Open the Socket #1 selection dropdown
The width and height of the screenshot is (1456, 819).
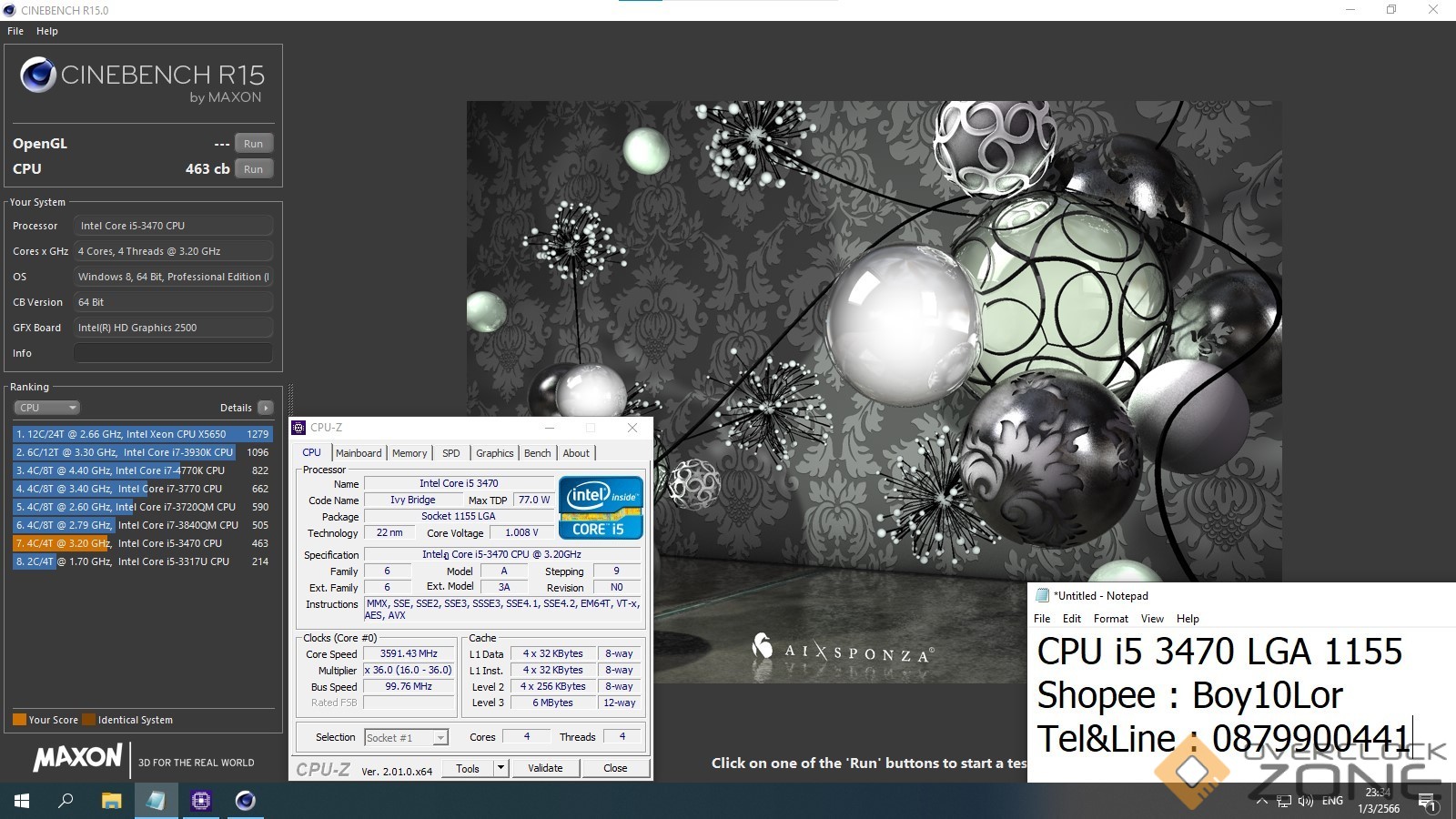(406, 738)
